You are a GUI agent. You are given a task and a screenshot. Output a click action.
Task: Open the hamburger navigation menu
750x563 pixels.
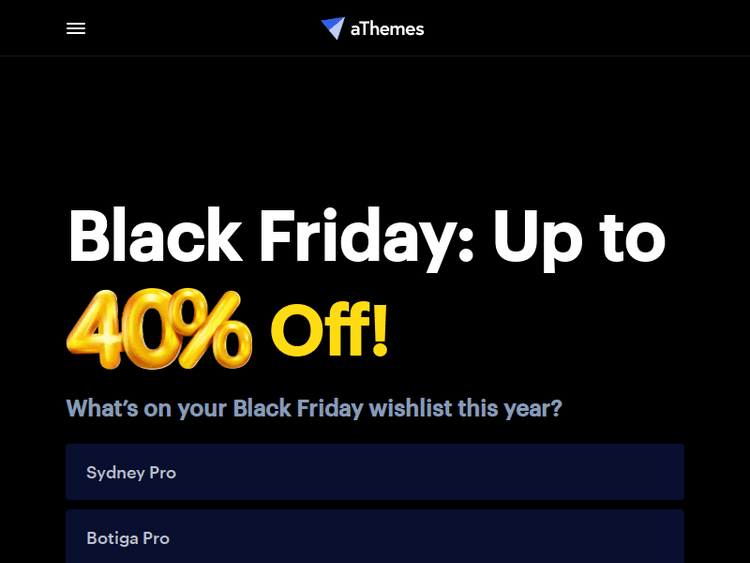pyautogui.click(x=76, y=29)
